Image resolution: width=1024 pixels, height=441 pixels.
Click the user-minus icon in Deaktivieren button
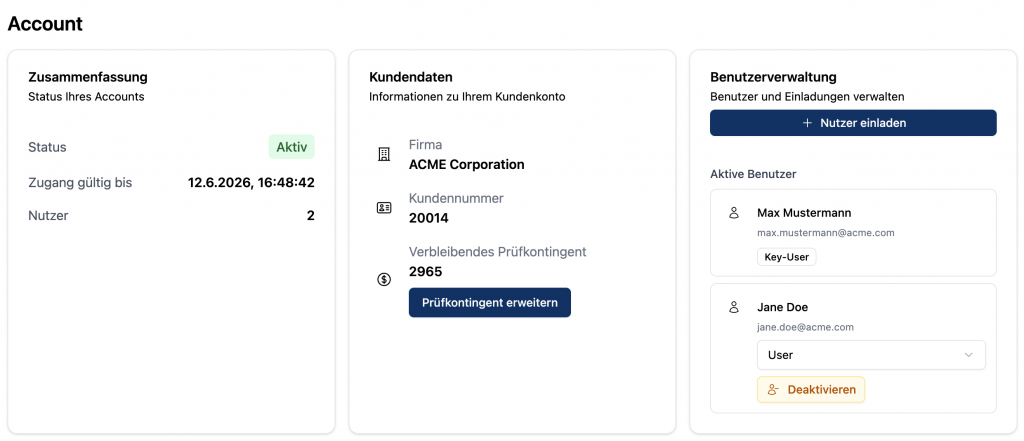coord(772,390)
